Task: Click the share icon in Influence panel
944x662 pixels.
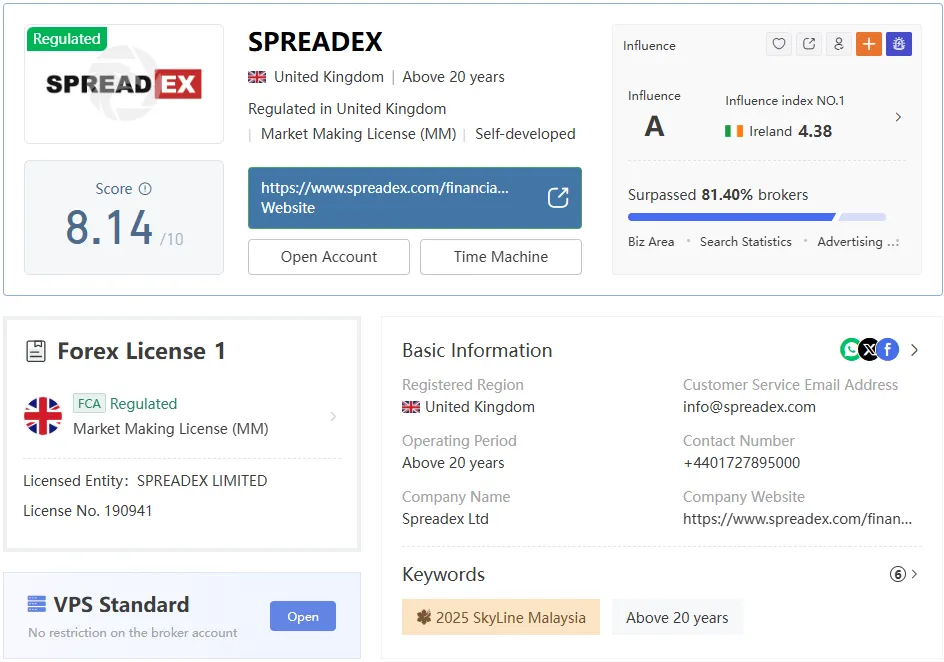Action: [809, 44]
